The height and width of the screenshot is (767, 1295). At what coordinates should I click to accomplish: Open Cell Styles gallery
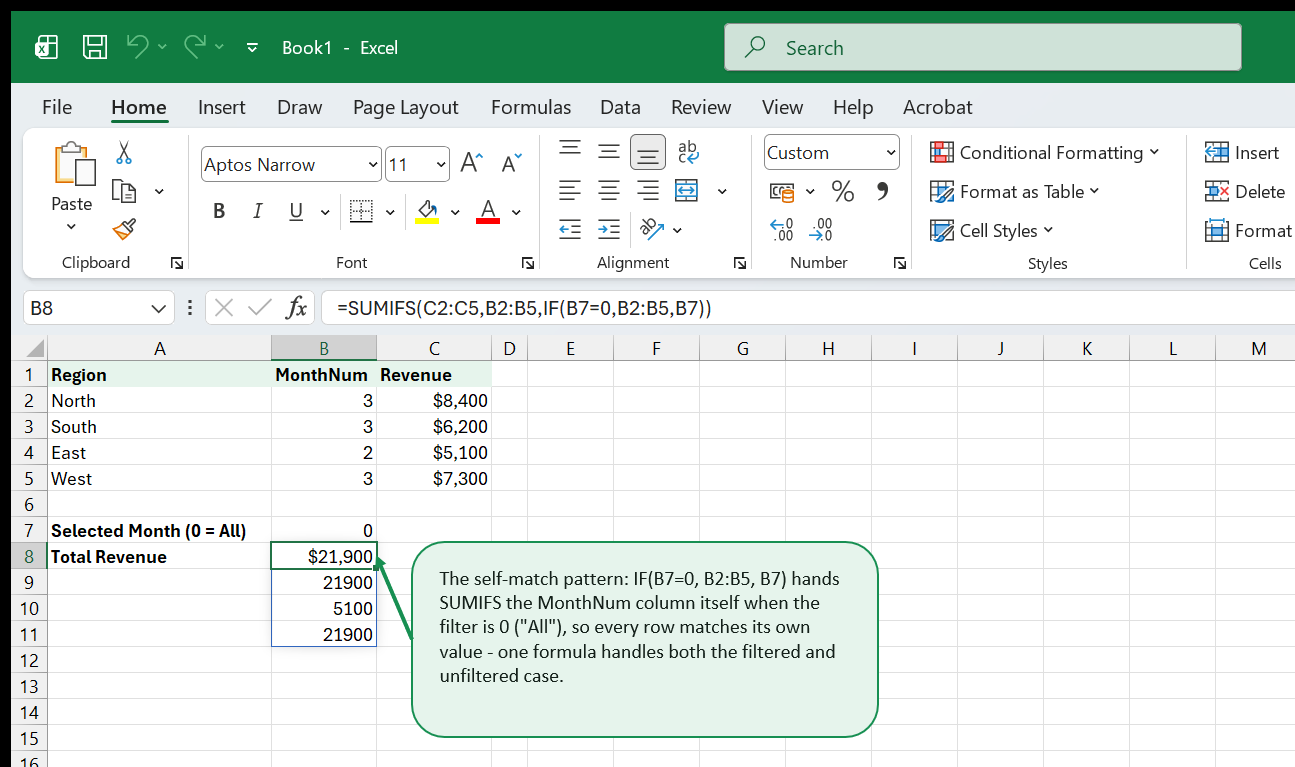click(992, 230)
